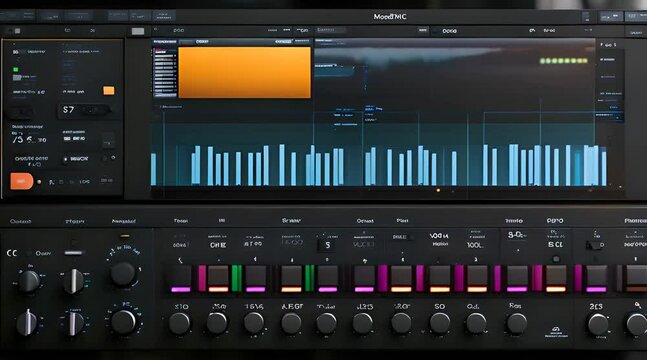Click the magenta strip after the first pad

202,278
